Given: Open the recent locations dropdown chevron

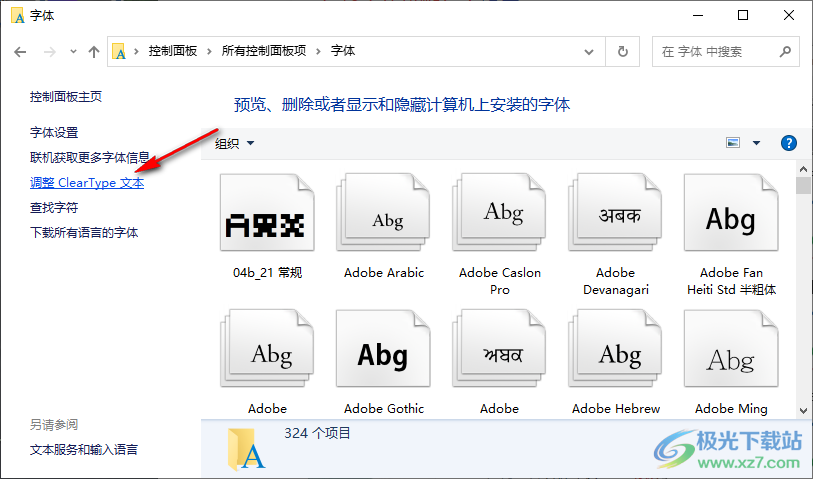Looking at the screenshot, I should pos(73,51).
